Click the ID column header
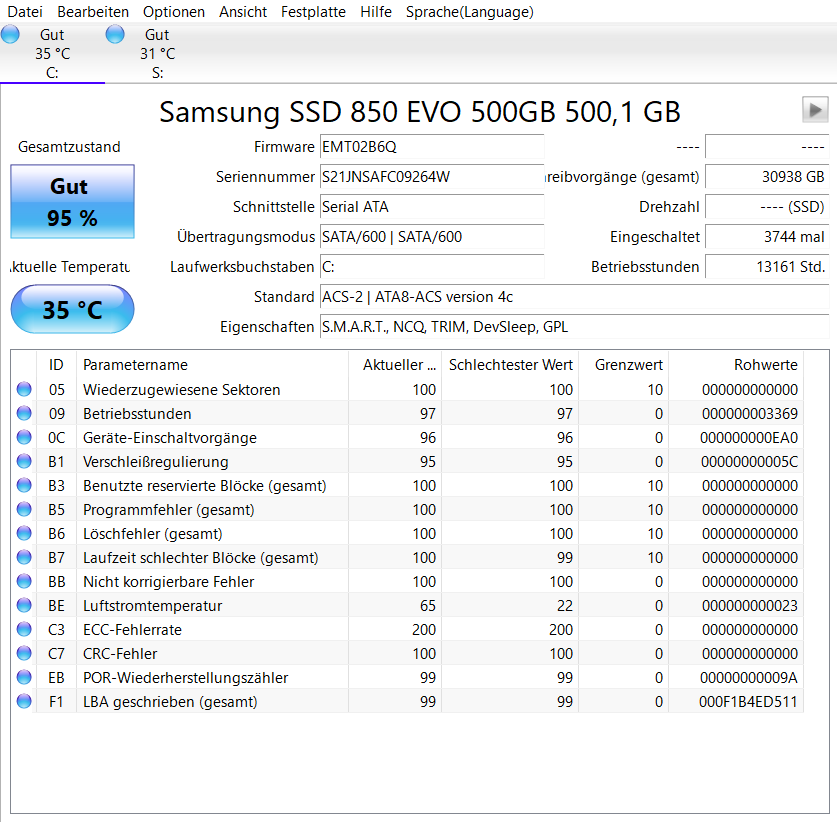This screenshot has width=837, height=822. (x=56, y=365)
